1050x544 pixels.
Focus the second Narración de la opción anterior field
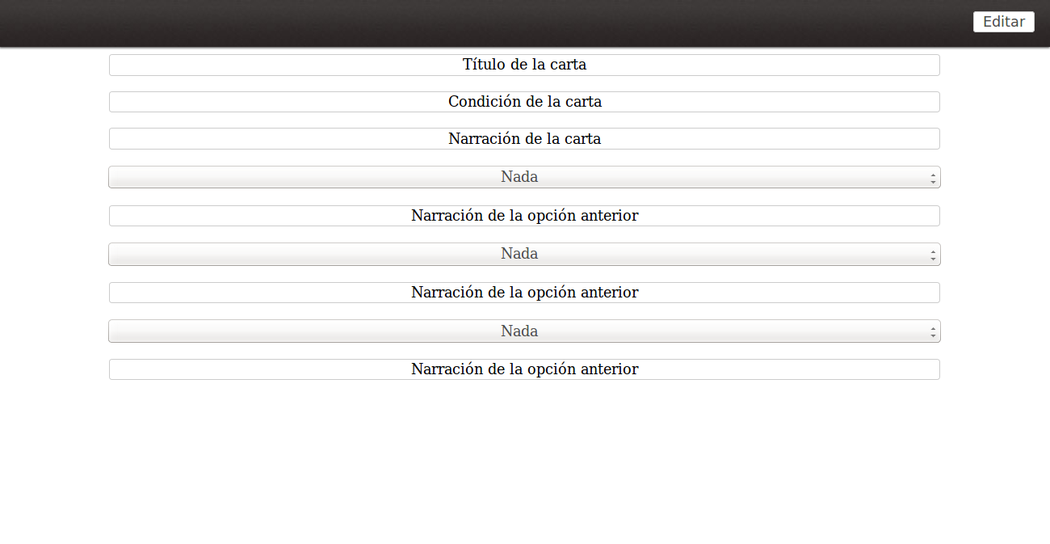click(524, 293)
